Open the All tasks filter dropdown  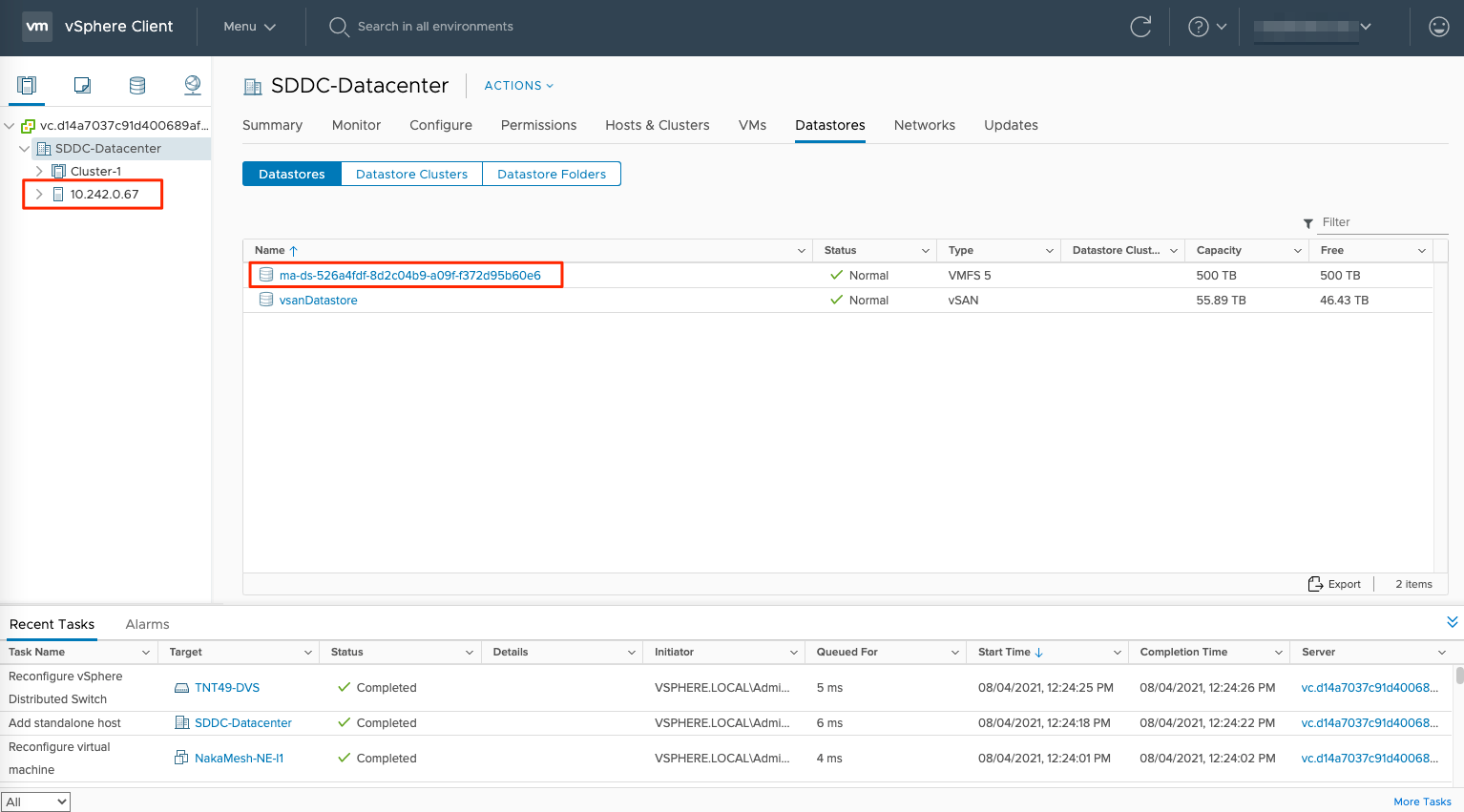36,802
